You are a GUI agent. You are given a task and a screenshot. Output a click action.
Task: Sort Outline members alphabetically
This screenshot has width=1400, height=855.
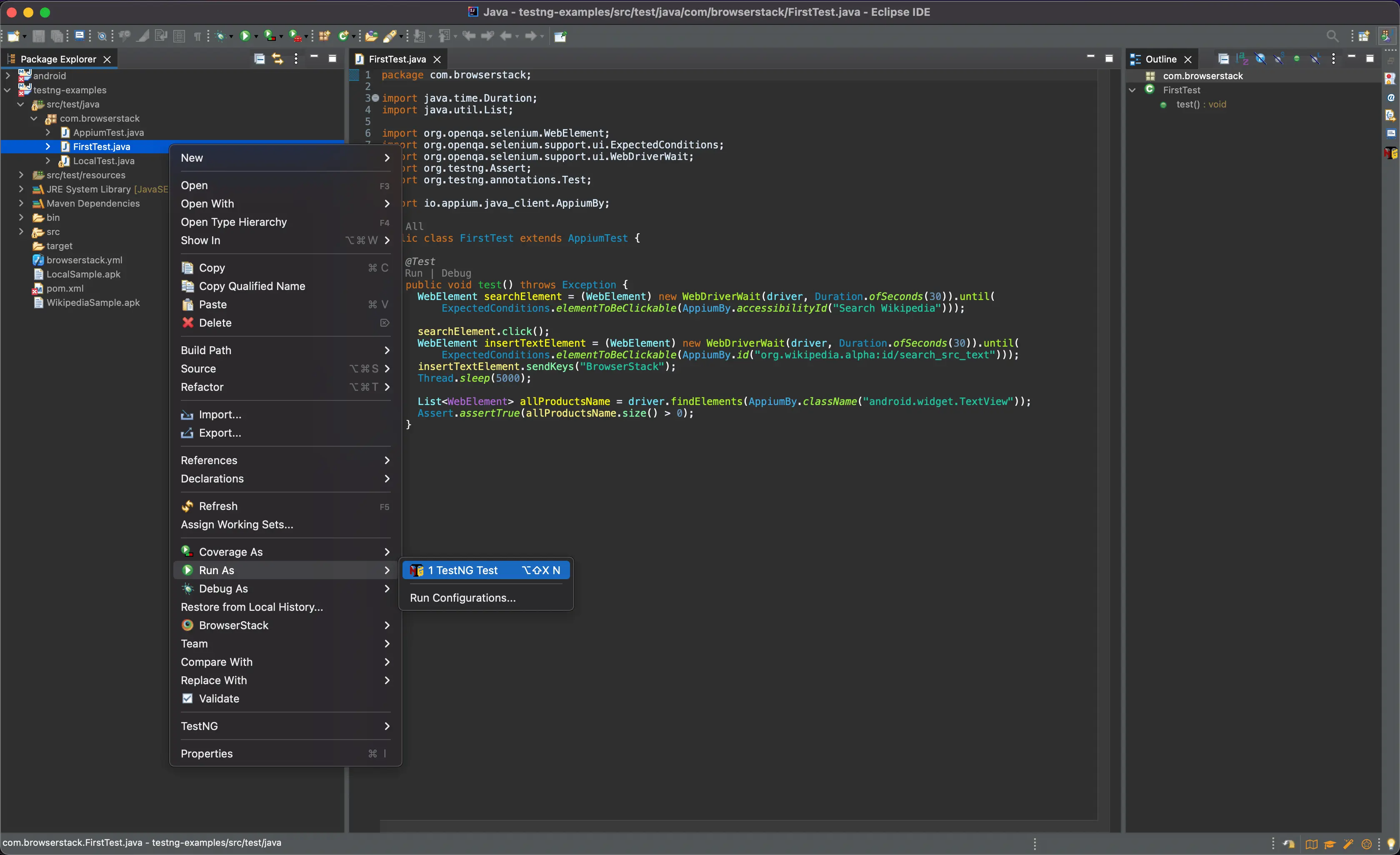[1242, 58]
